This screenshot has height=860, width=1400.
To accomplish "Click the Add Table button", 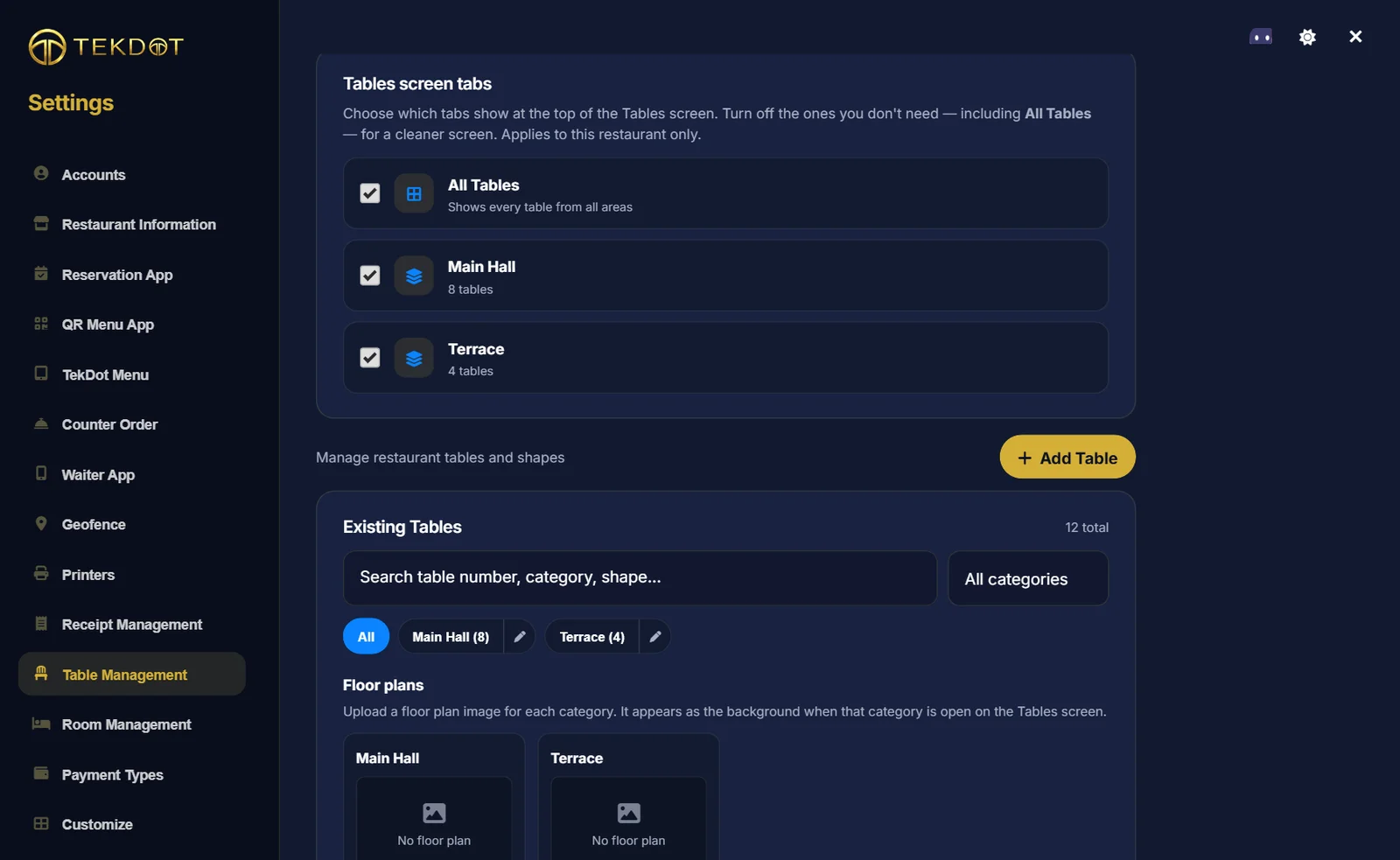I will click(1067, 458).
